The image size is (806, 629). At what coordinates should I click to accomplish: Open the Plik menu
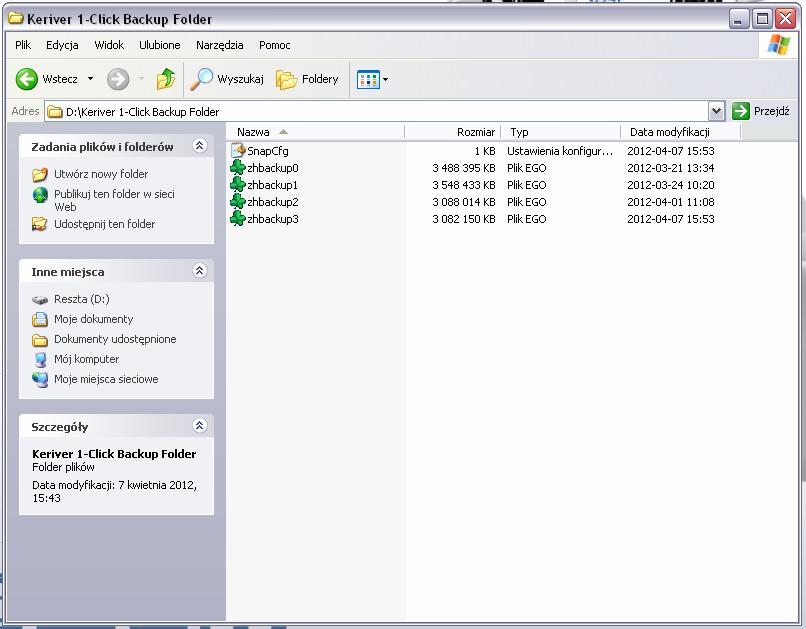23,45
